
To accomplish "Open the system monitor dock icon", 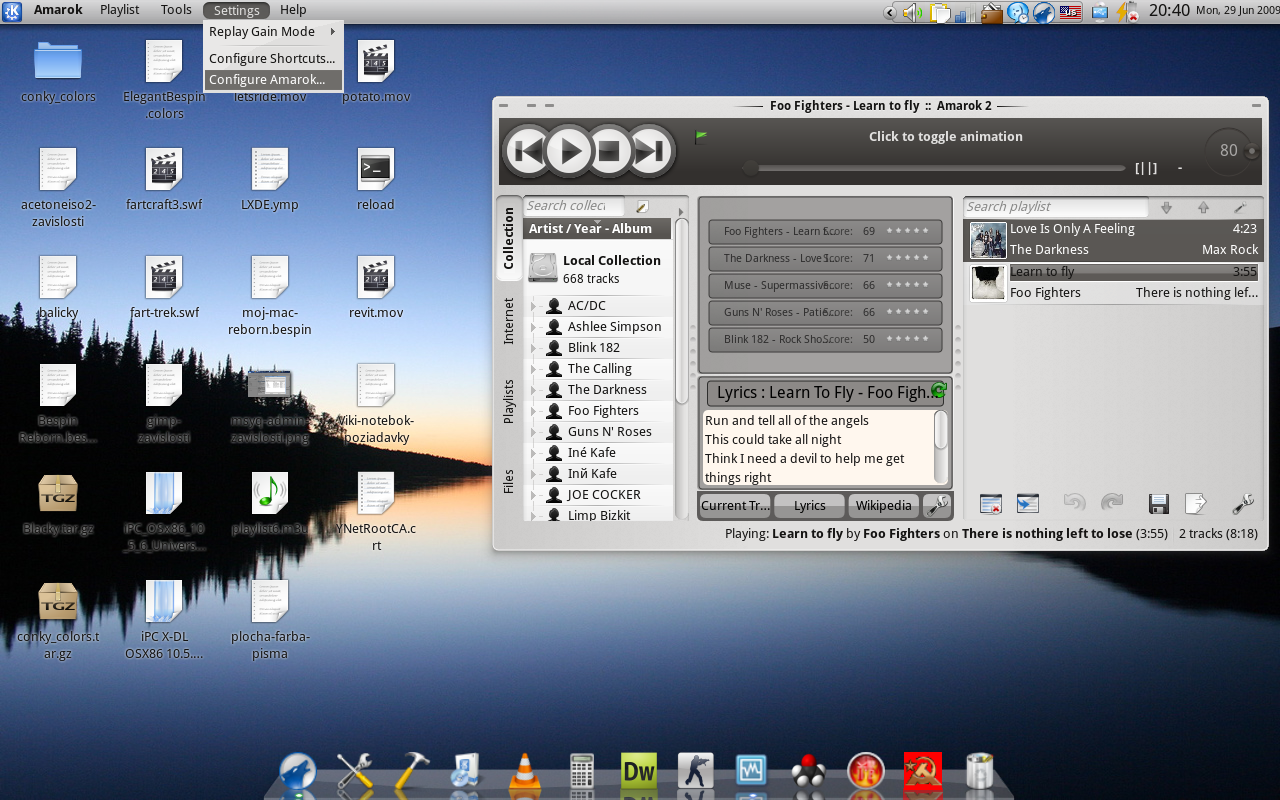I will tap(751, 772).
